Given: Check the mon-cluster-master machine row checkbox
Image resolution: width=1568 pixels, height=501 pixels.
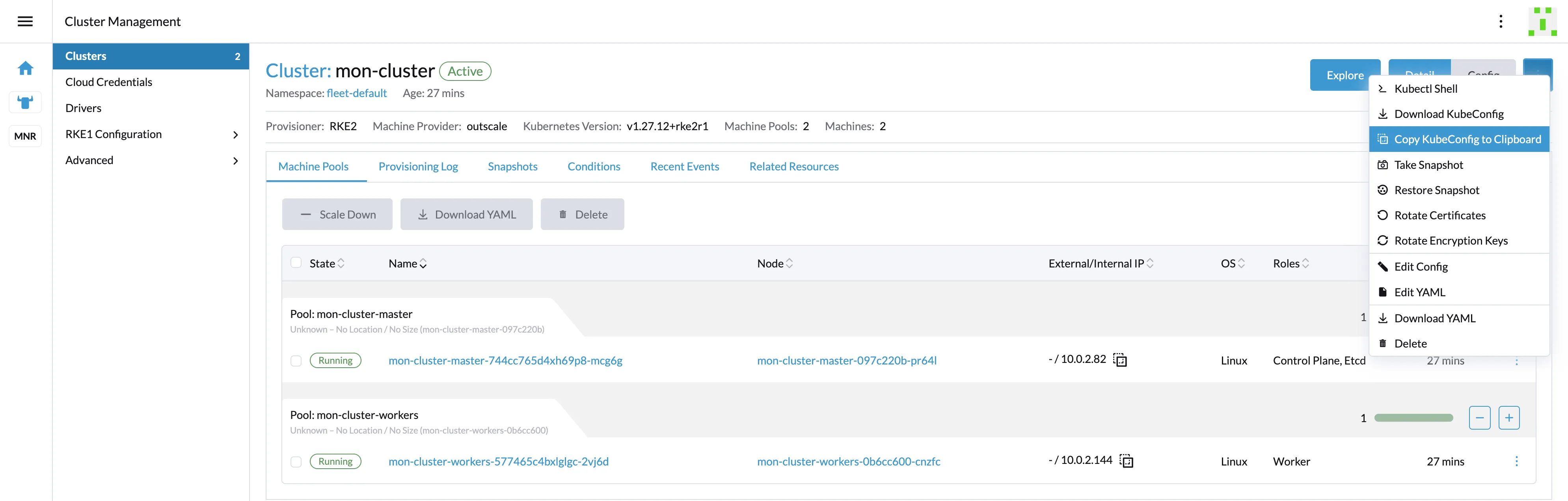Looking at the screenshot, I should tap(296, 361).
